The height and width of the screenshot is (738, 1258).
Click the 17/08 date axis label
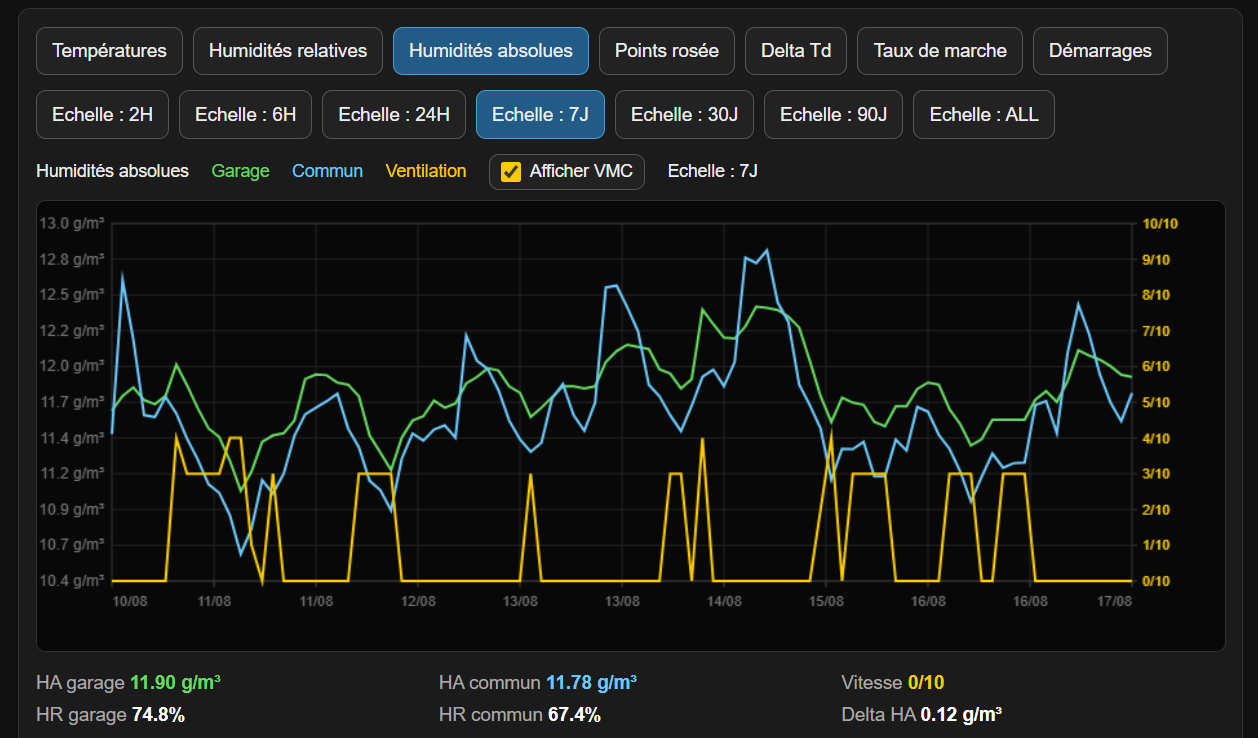coord(1114,601)
